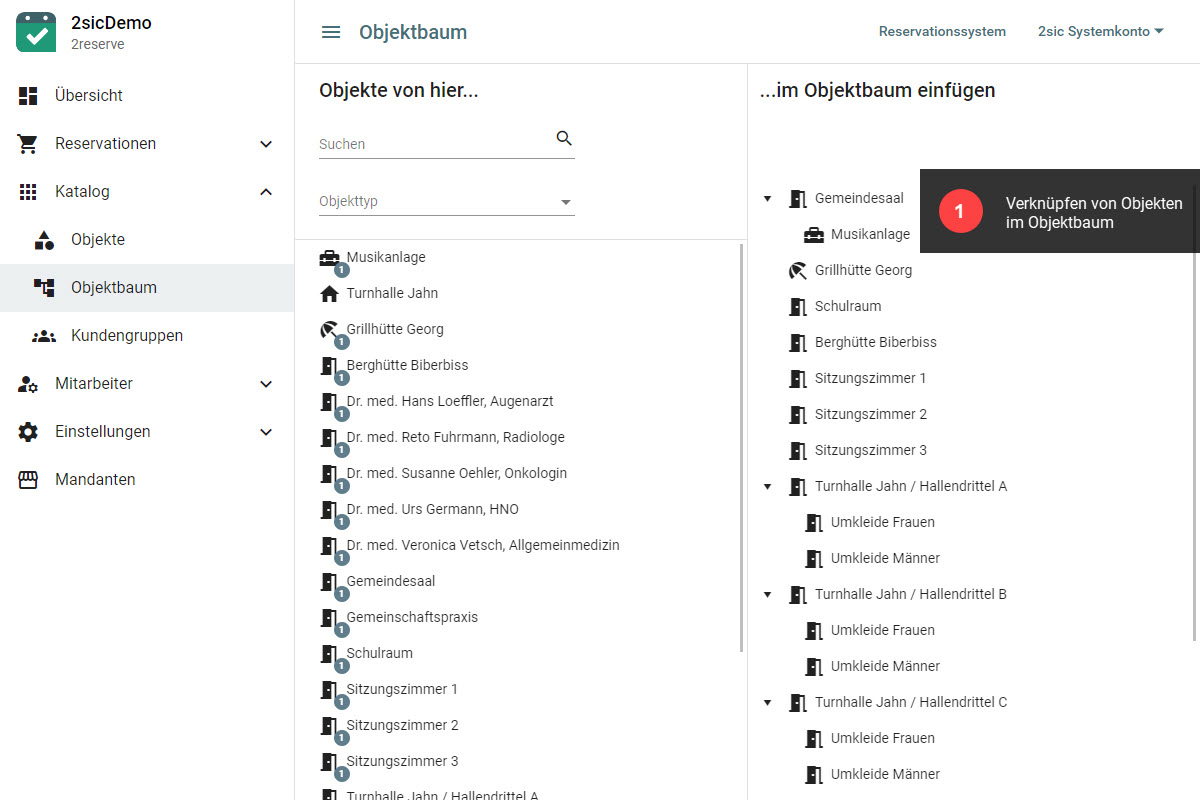Click the search magnifier icon
The height and width of the screenshot is (800, 1200).
(x=564, y=139)
